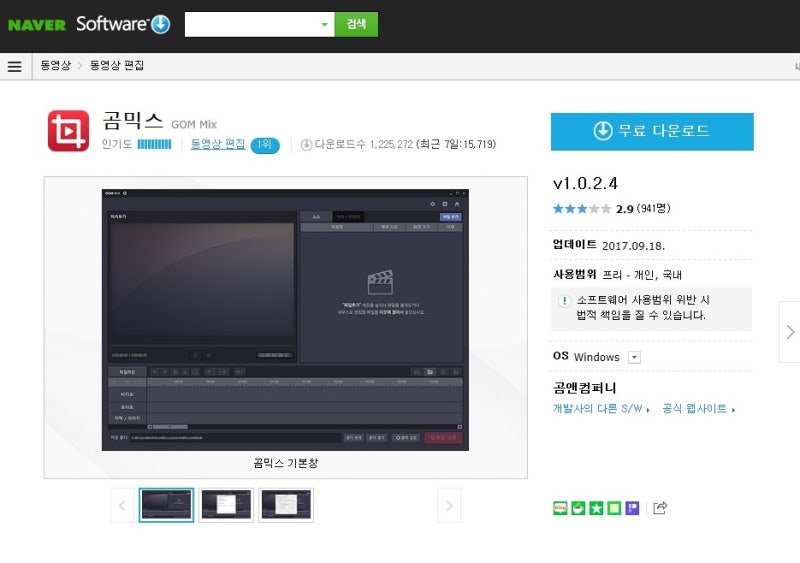Screen dimensions: 800x563
Task: Click the NAVER logo
Action: coord(37,25)
